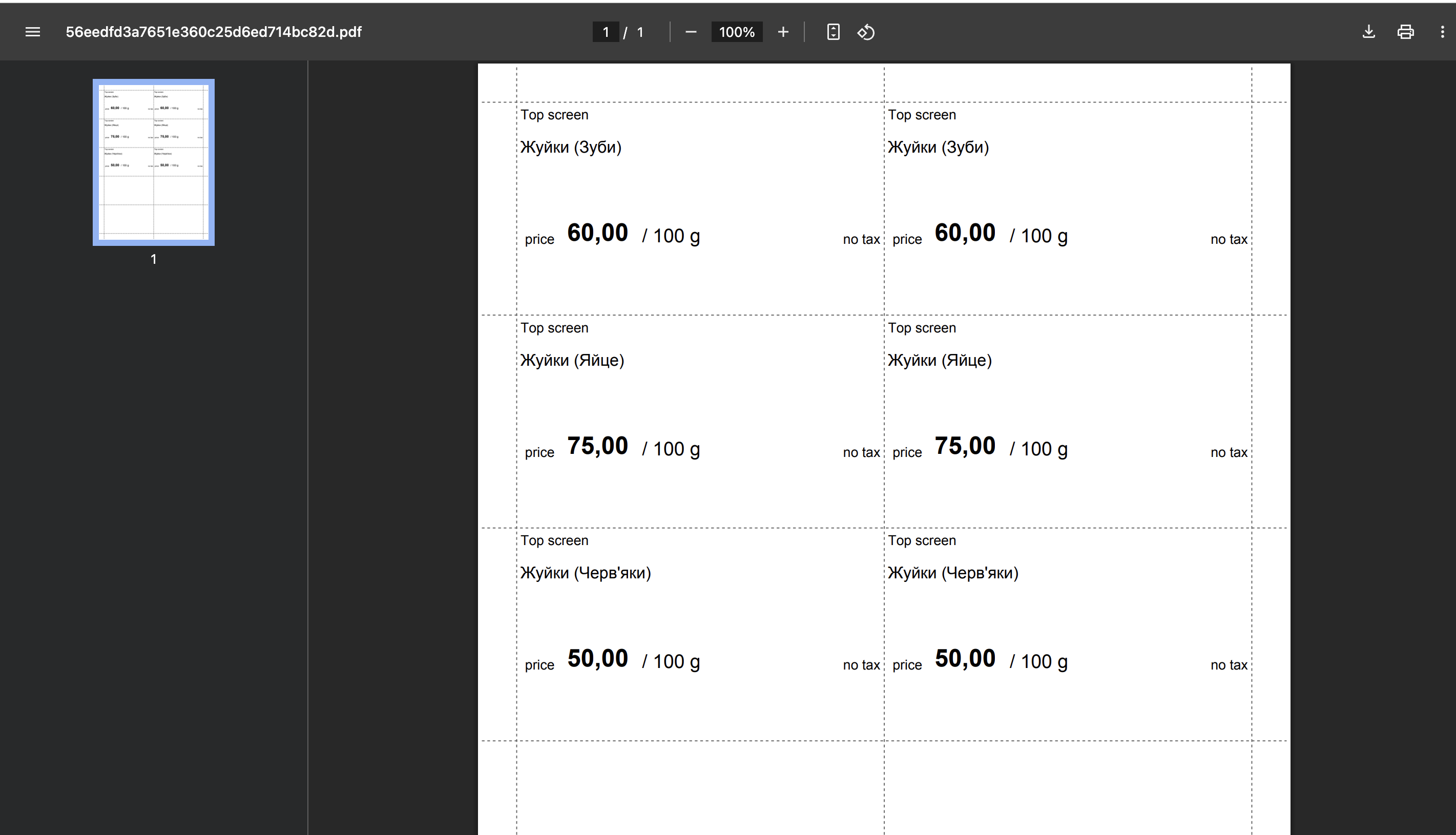Print the PDF document
This screenshot has width=1456, height=835.
1405,32
